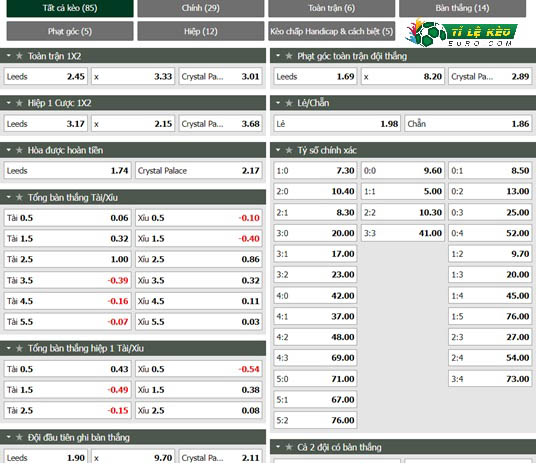Collapse the Toàn trận 1X2 section arrow
The height and width of the screenshot is (464, 536).
pyautogui.click(x=9, y=55)
